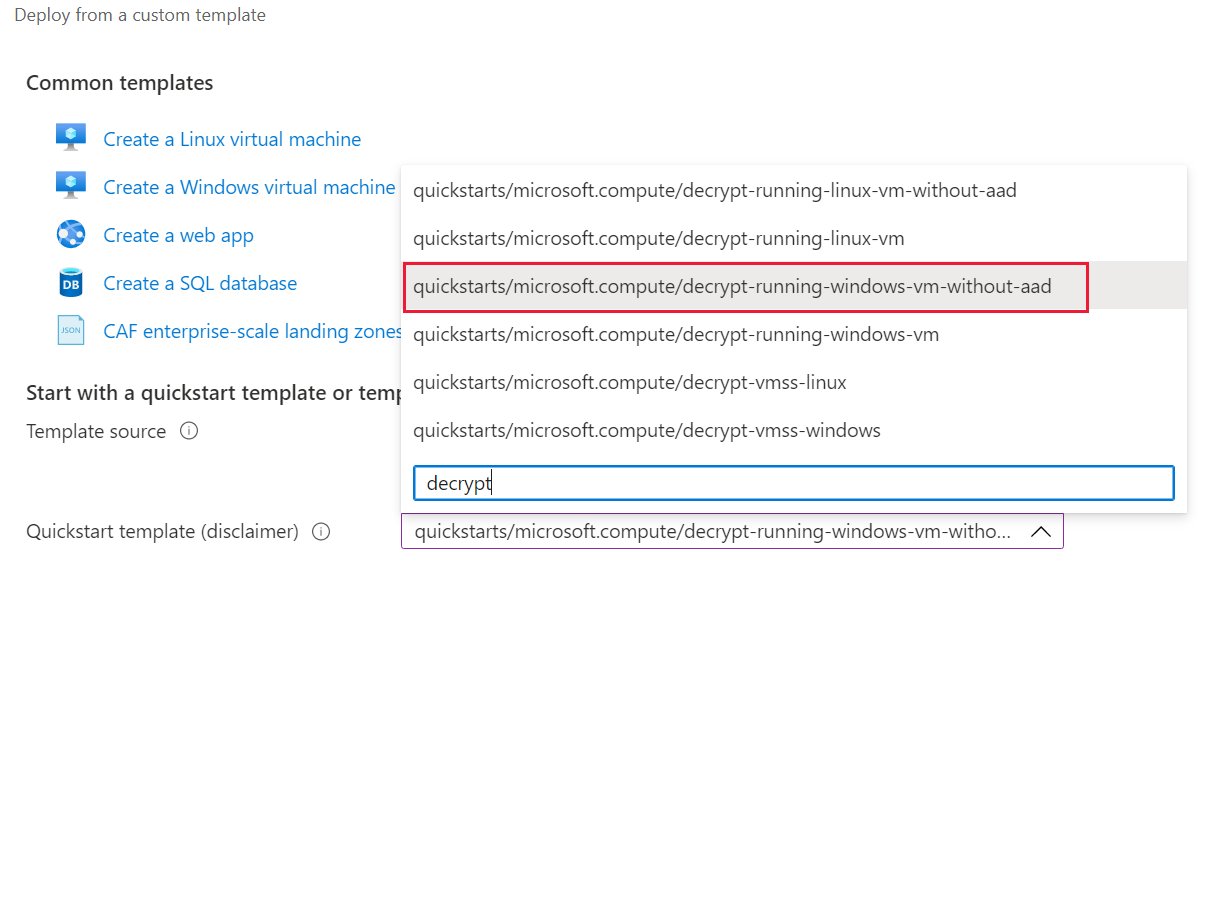The width and height of the screenshot is (1227, 900).
Task: Open Create a SQL database link
Action: pyautogui.click(x=200, y=283)
